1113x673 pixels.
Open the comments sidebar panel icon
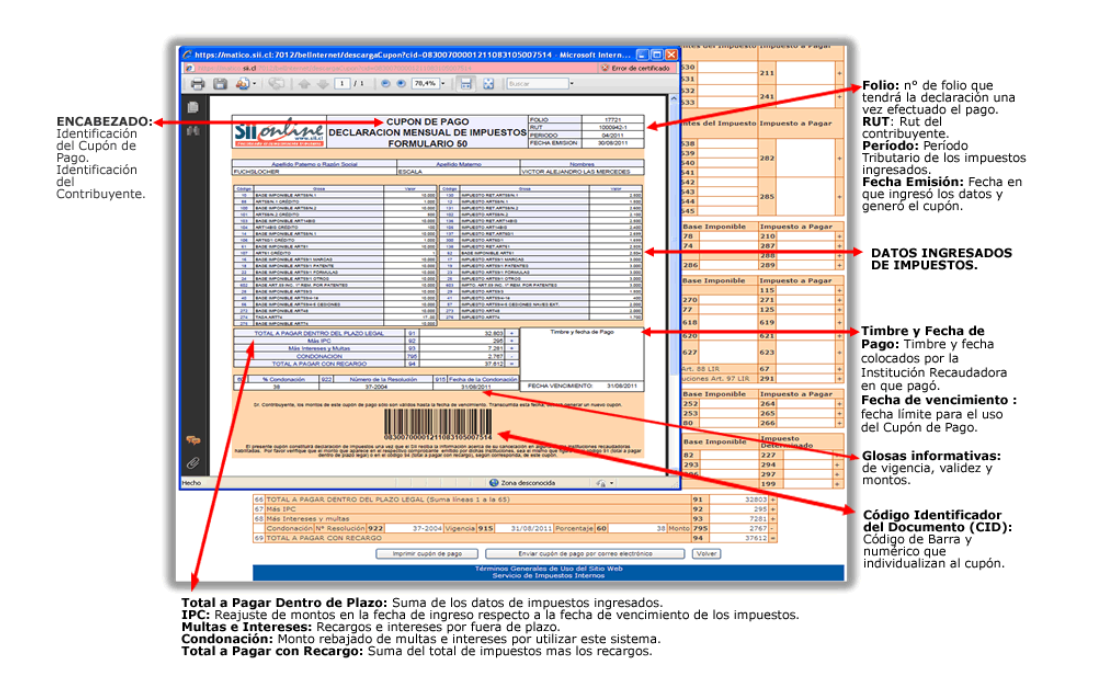point(192,440)
